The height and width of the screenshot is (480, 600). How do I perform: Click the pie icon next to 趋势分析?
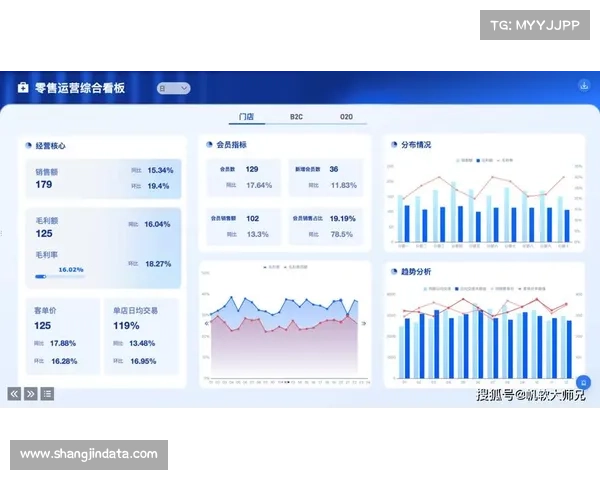coord(394,271)
